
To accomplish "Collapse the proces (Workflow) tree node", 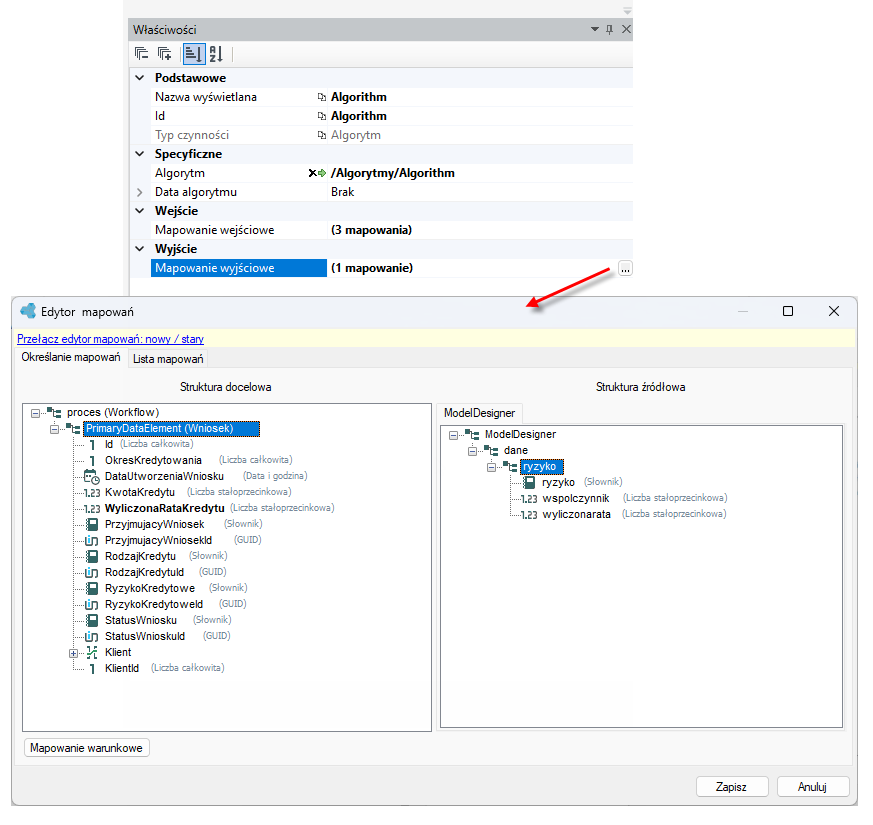I will (x=36, y=413).
